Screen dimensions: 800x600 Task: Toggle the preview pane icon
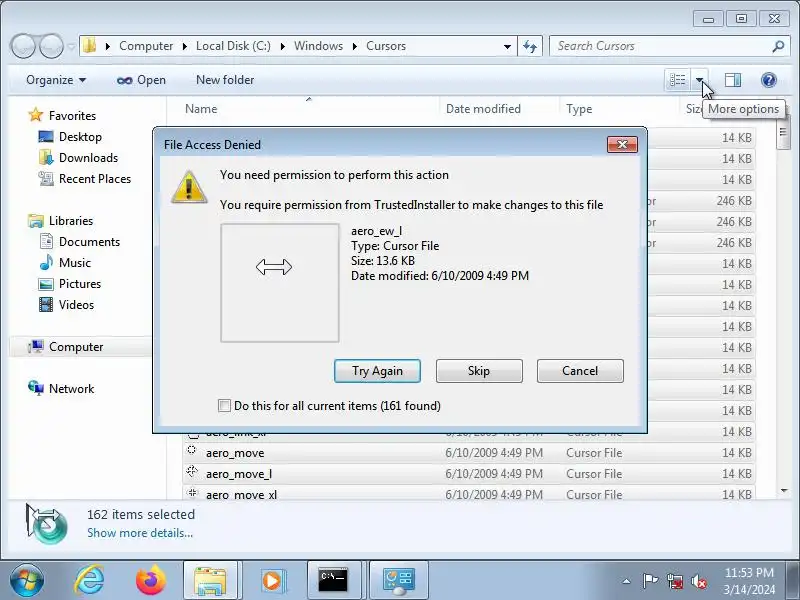tap(733, 80)
